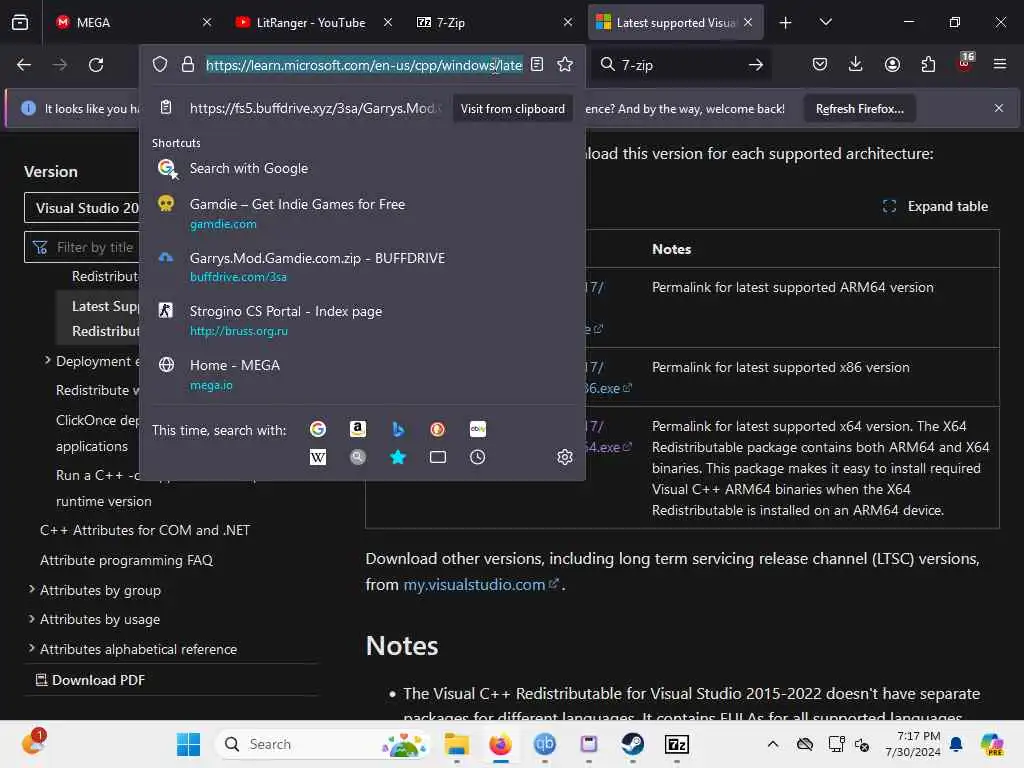The image size is (1024, 768).
Task: Open the Firefox hamburger application menu
Action: tap(999, 64)
